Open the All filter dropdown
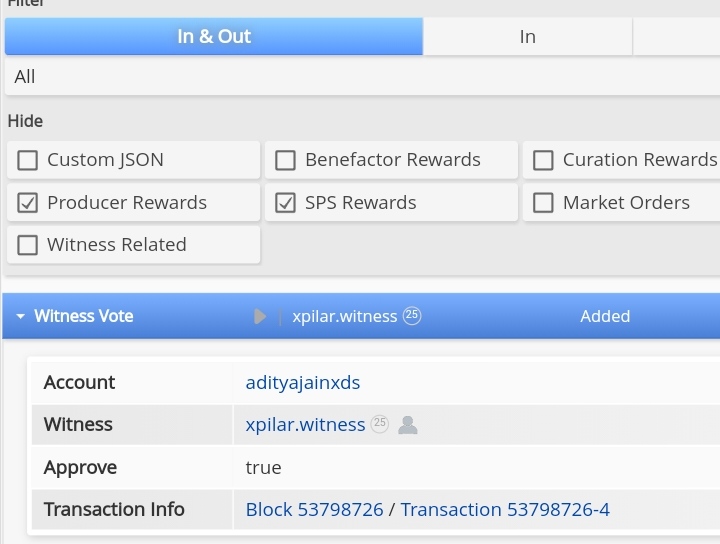This screenshot has height=544, width=720. point(360,77)
